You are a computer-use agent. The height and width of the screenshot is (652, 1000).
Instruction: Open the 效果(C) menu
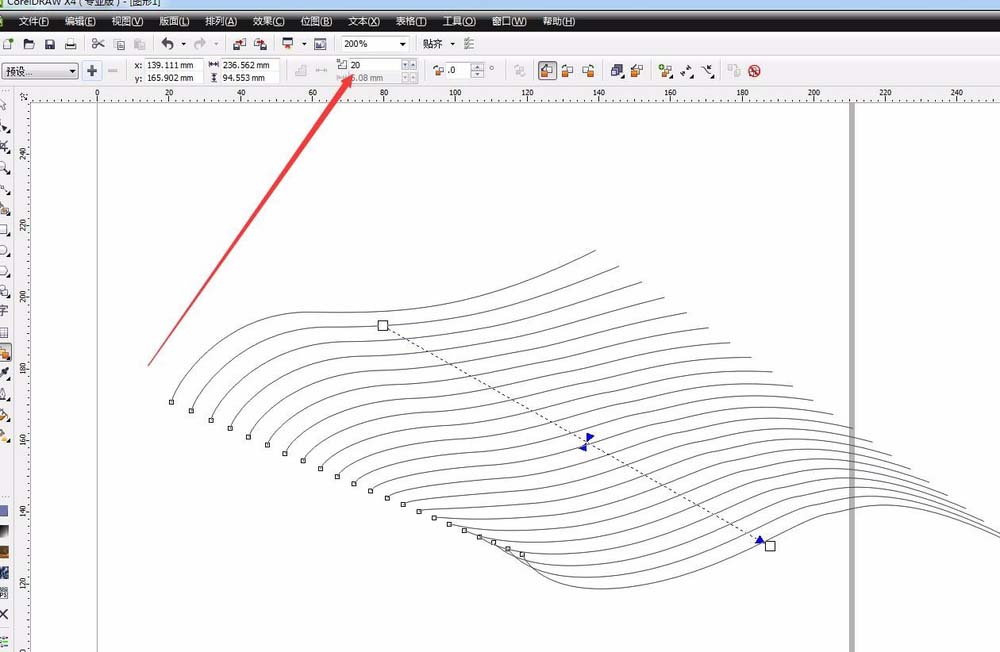coord(268,22)
